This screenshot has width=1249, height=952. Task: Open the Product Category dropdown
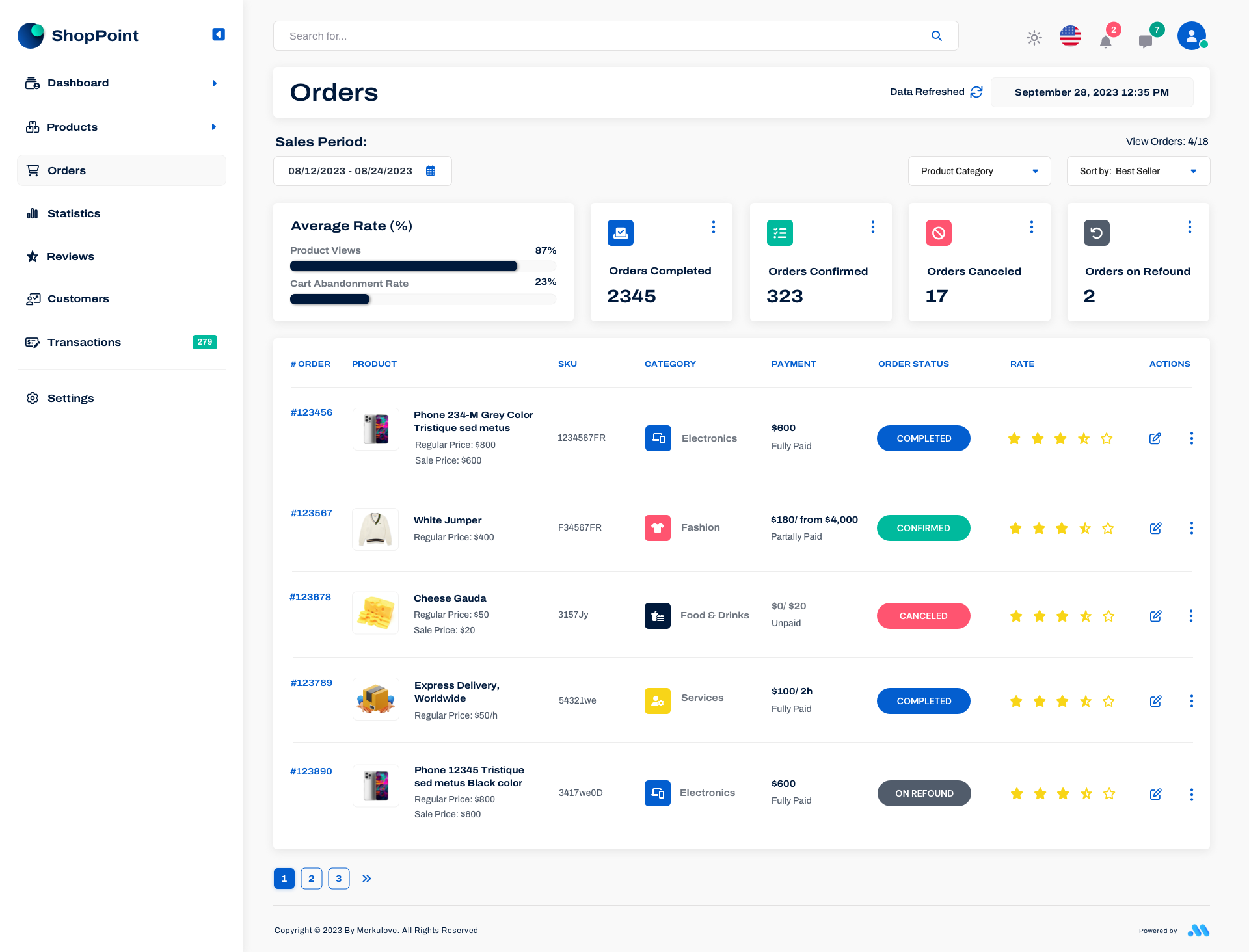tap(979, 171)
